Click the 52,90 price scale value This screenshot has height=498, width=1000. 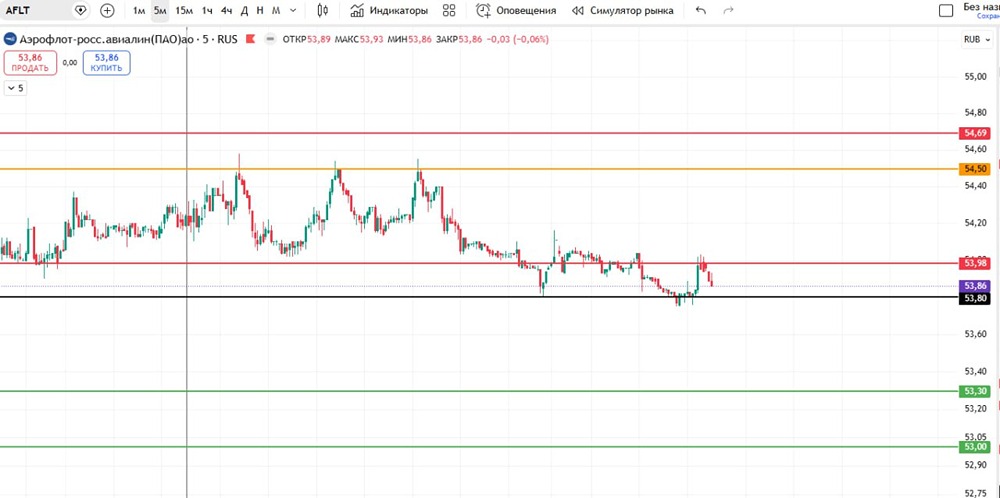click(976, 464)
